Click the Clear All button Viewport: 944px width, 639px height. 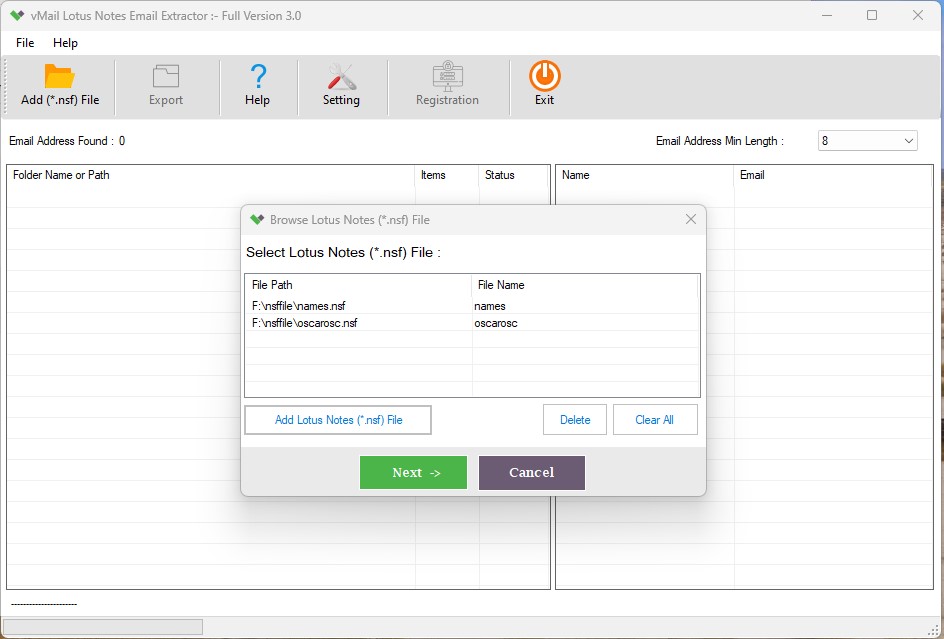pos(654,420)
